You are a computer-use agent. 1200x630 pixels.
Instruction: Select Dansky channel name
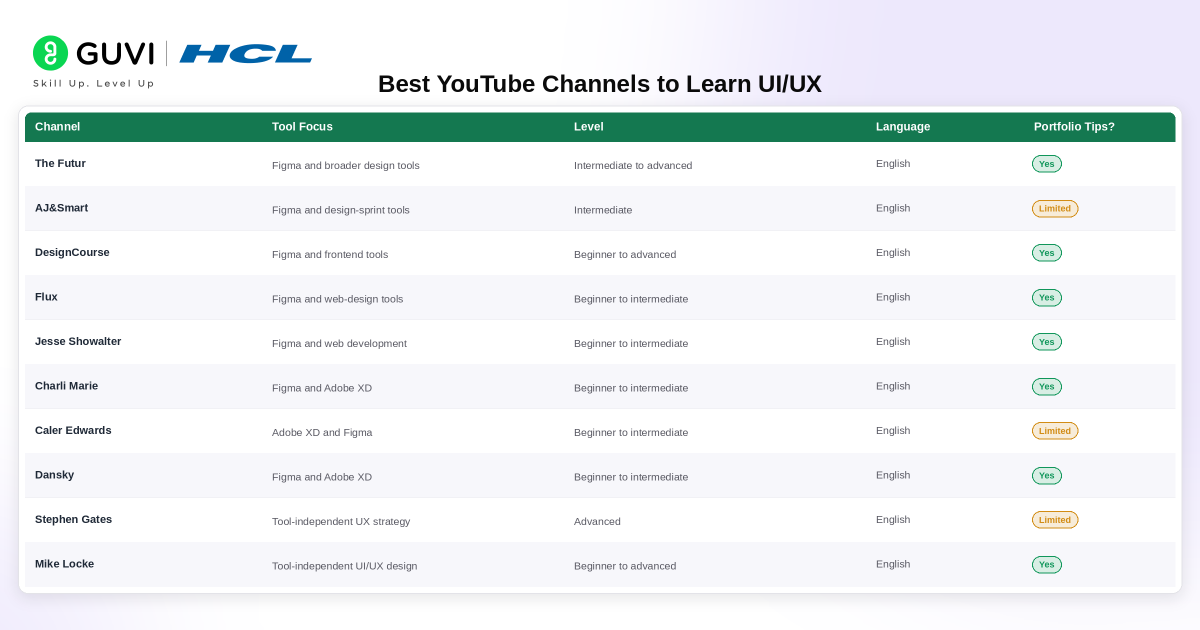(54, 475)
